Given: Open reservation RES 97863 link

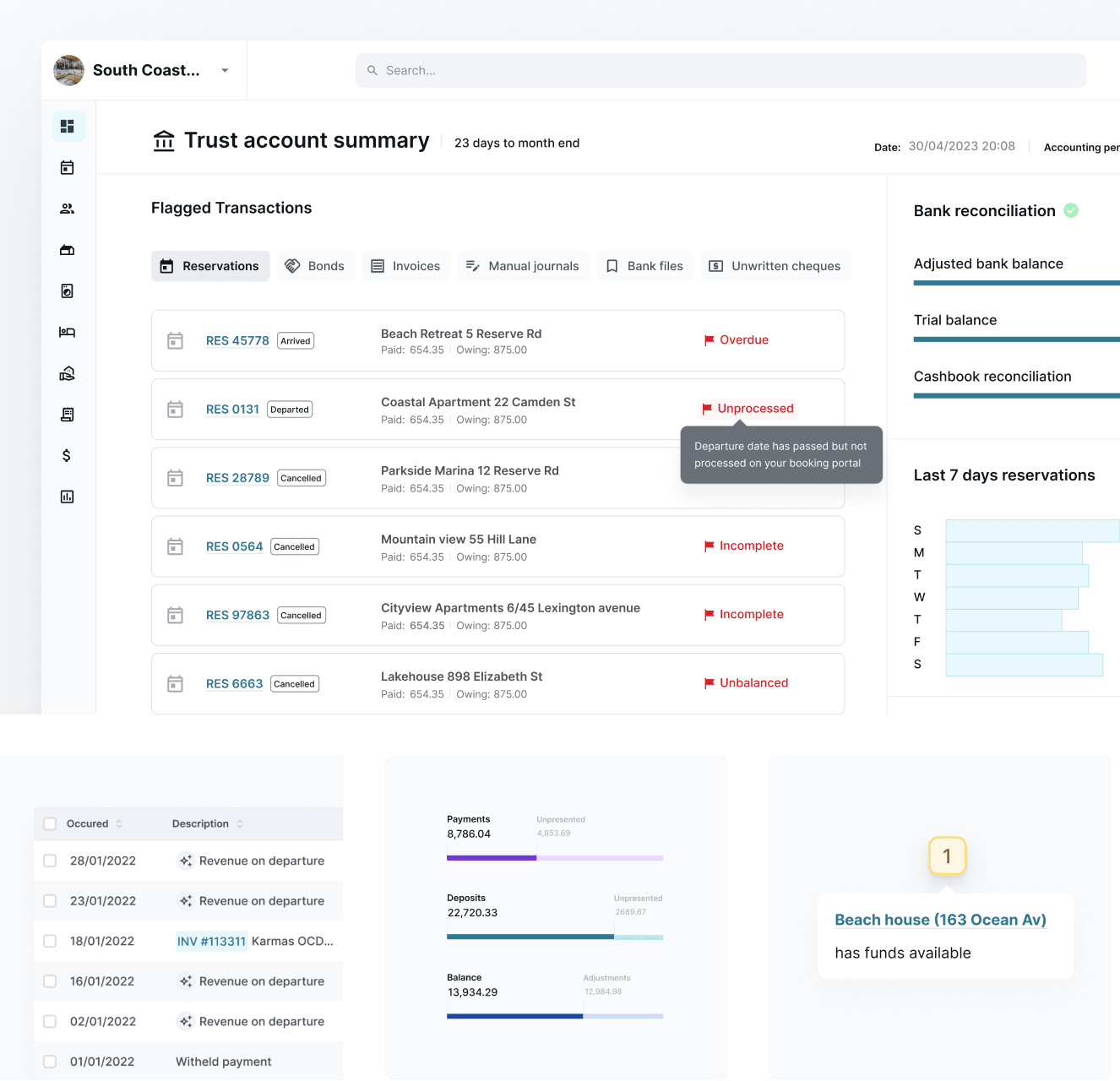Looking at the screenshot, I should pos(237,616).
